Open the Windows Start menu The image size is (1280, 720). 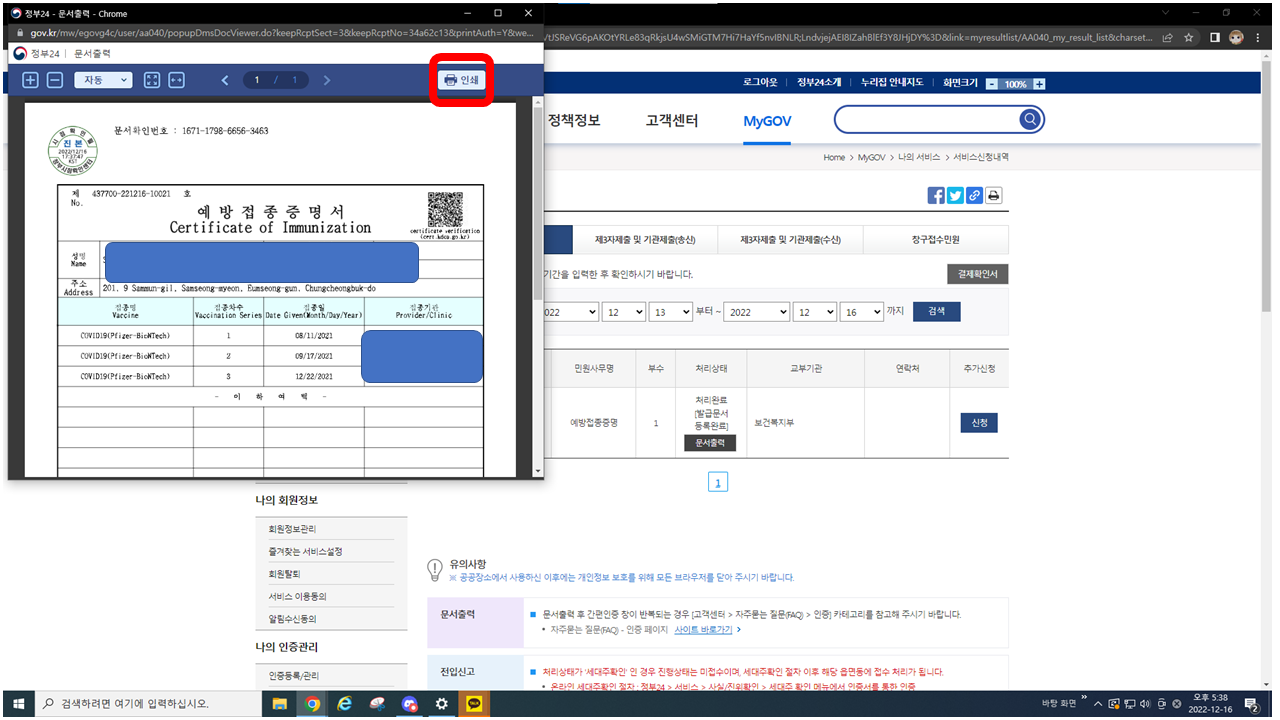tap(18, 704)
